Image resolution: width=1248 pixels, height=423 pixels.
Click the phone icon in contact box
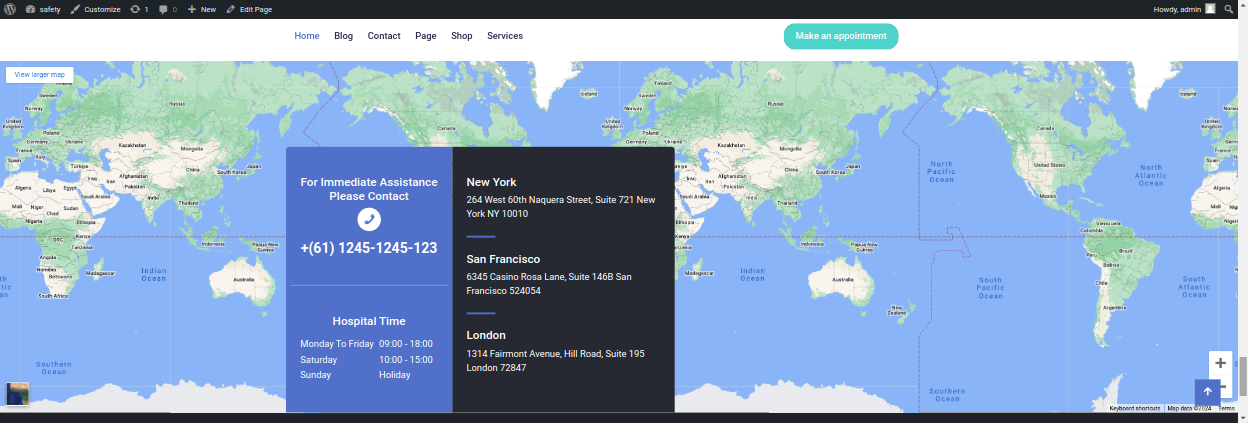(x=369, y=218)
